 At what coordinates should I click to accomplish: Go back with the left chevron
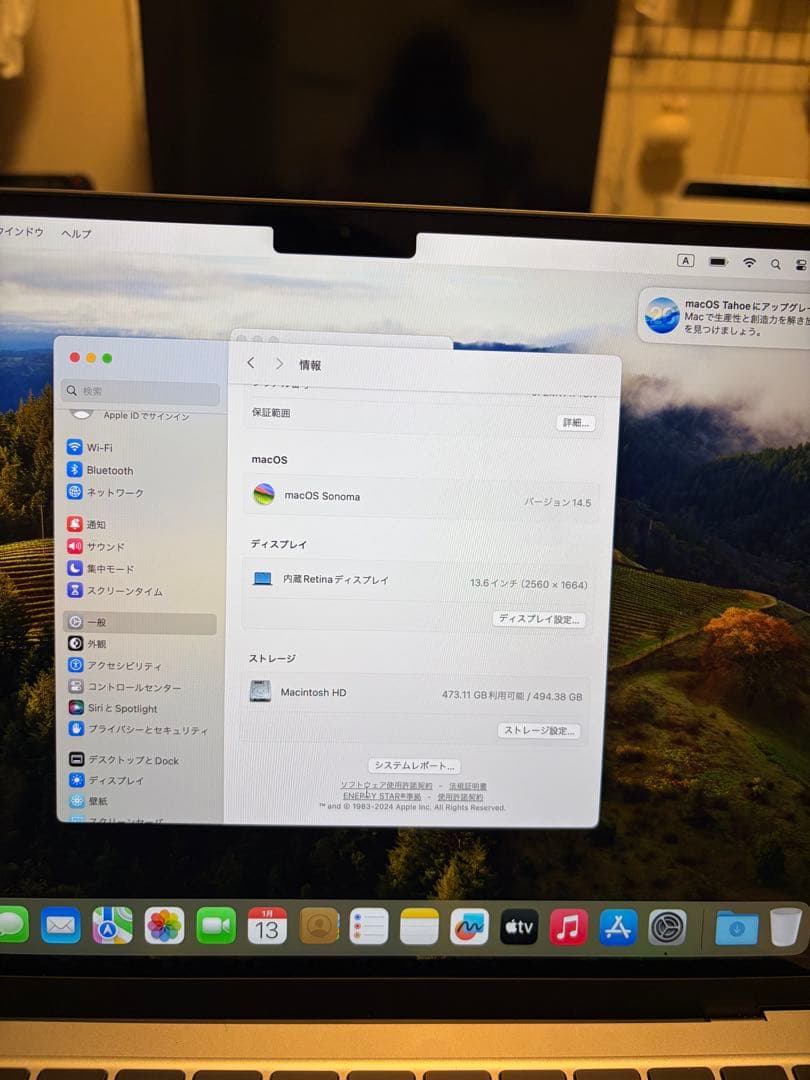click(251, 363)
